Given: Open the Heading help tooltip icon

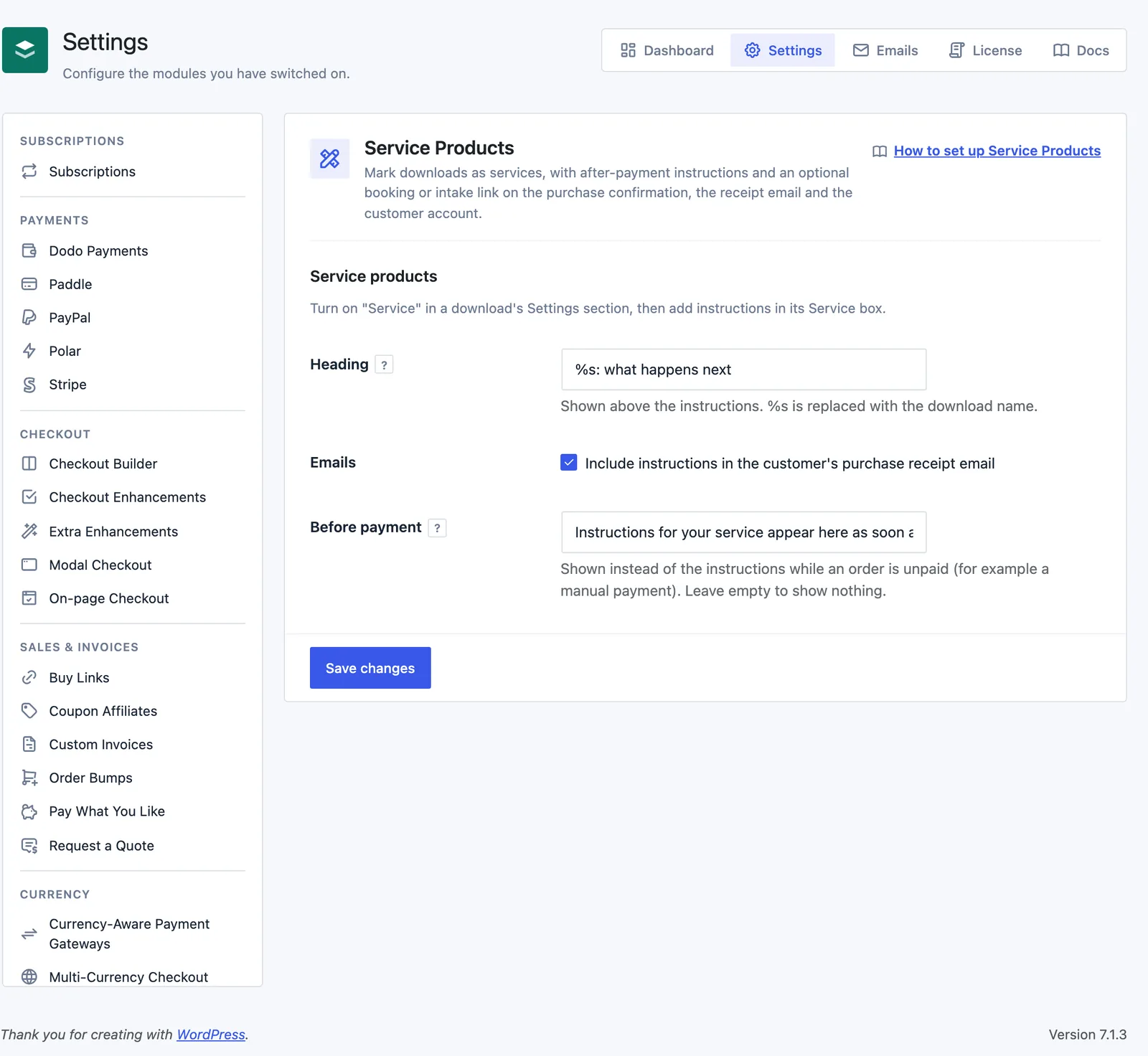Looking at the screenshot, I should [x=384, y=364].
